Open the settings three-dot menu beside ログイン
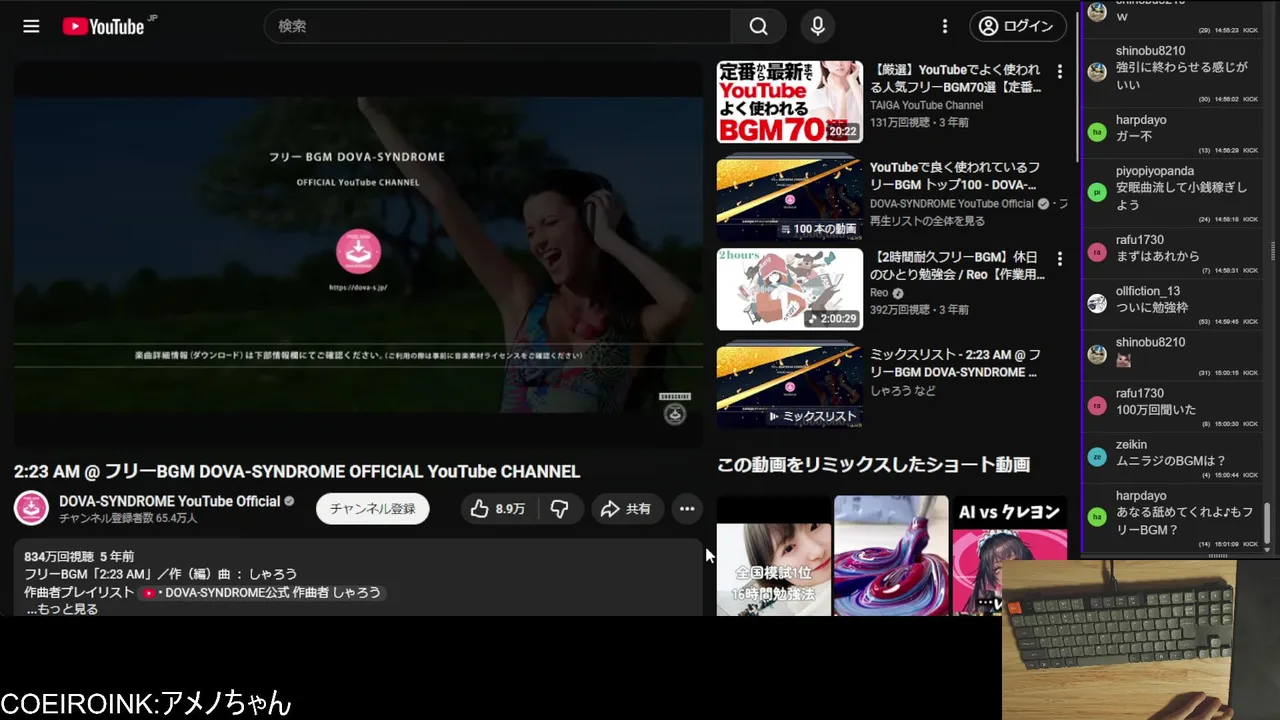Viewport: 1280px width, 720px height. pyautogui.click(x=944, y=26)
